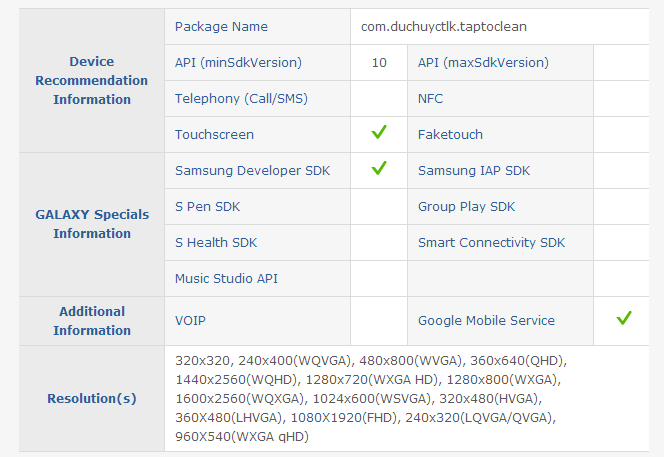This screenshot has width=664, height=457.
Task: Click the NFC label
Action: [430, 98]
